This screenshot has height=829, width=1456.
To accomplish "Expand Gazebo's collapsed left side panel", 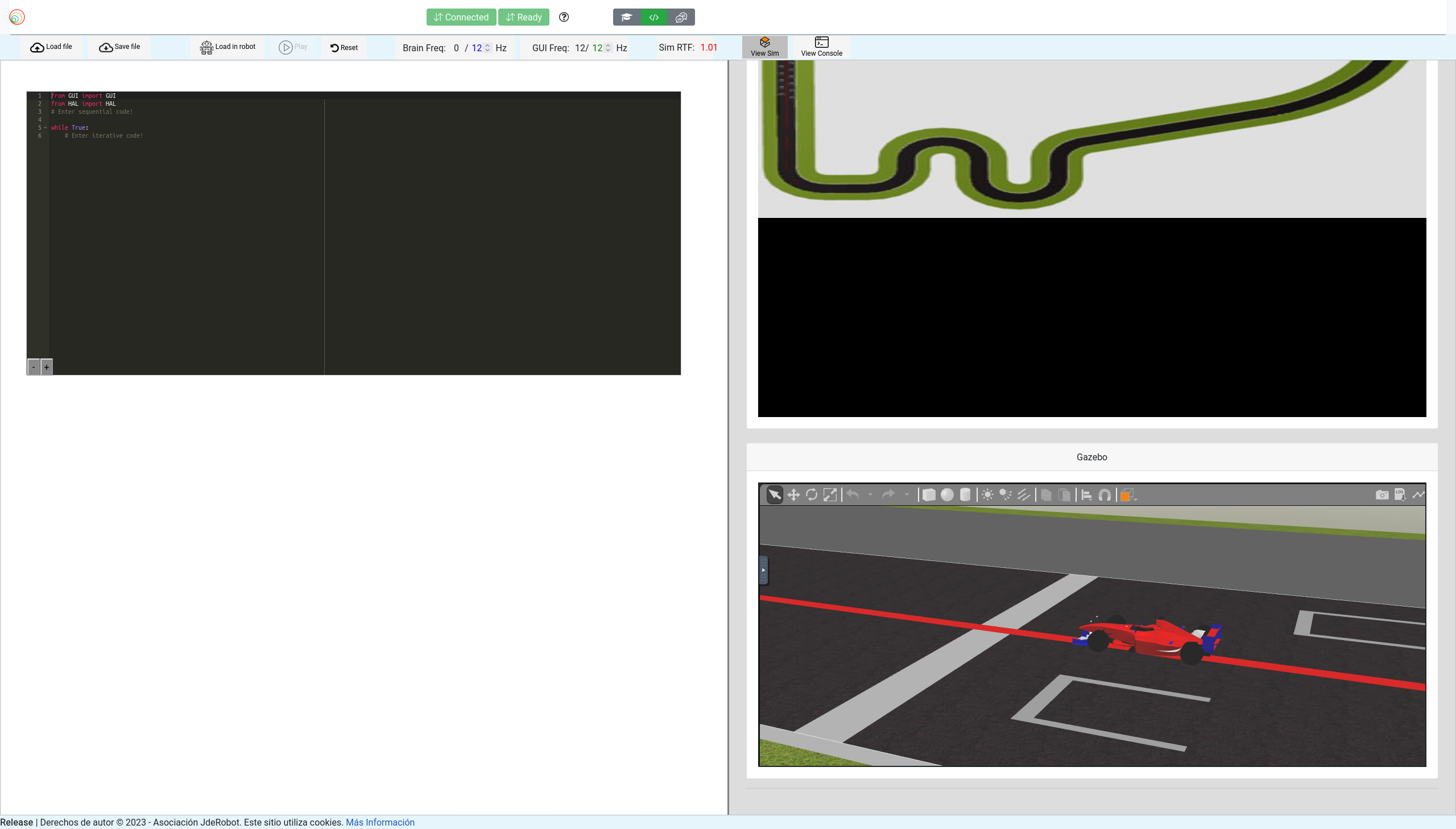I will (763, 571).
